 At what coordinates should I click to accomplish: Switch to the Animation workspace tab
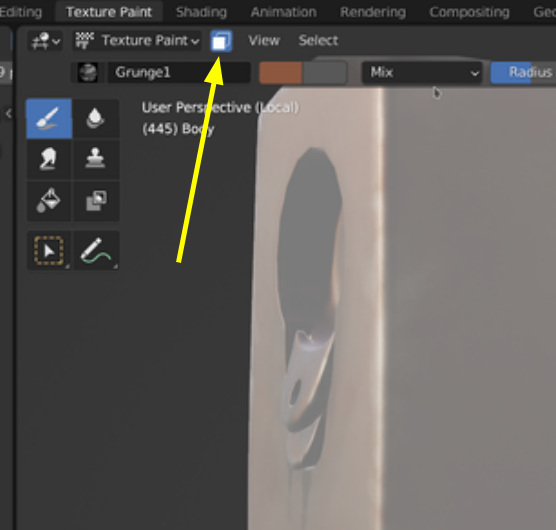point(284,12)
